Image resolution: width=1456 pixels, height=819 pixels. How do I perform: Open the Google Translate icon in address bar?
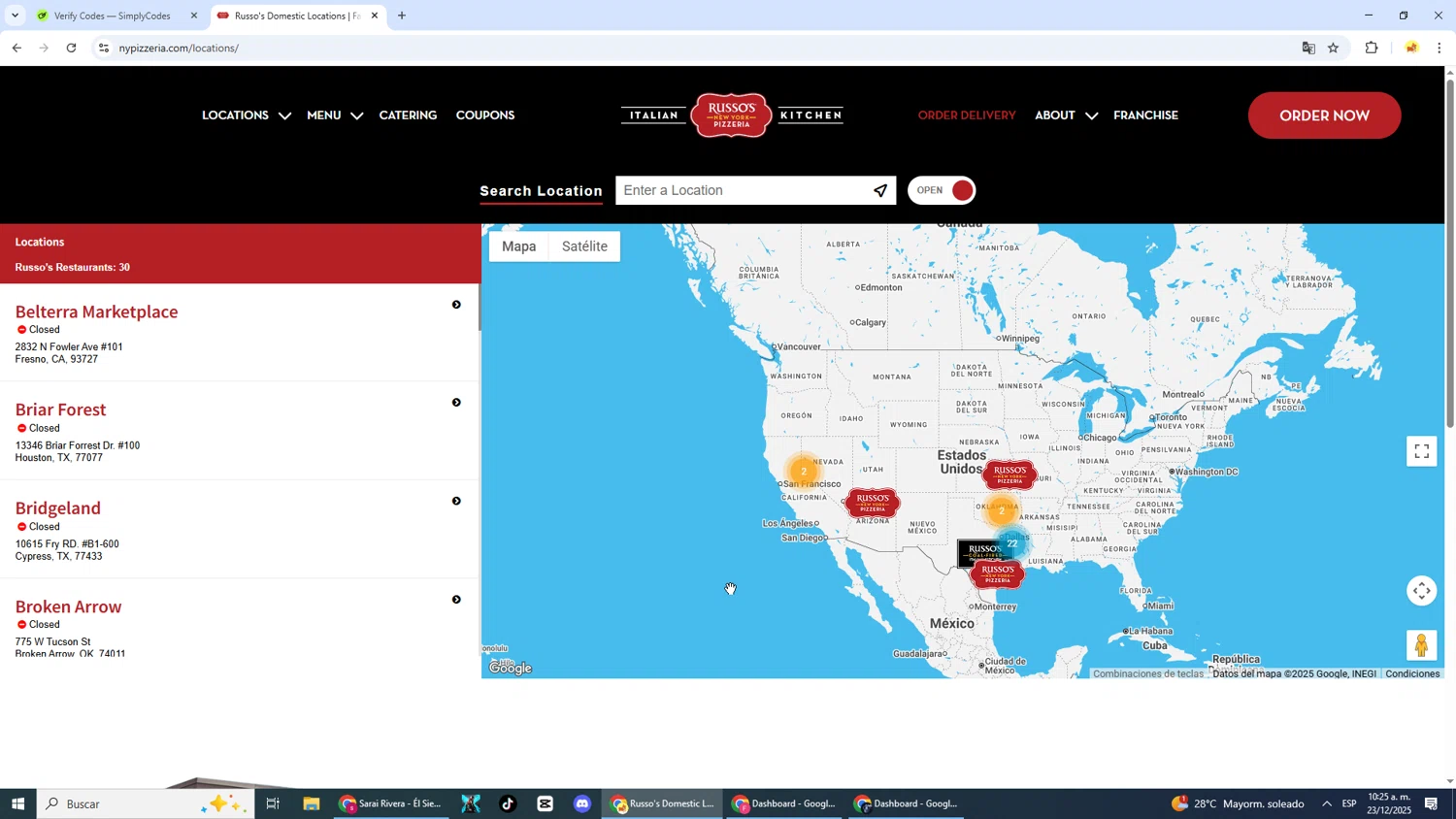click(x=1308, y=48)
